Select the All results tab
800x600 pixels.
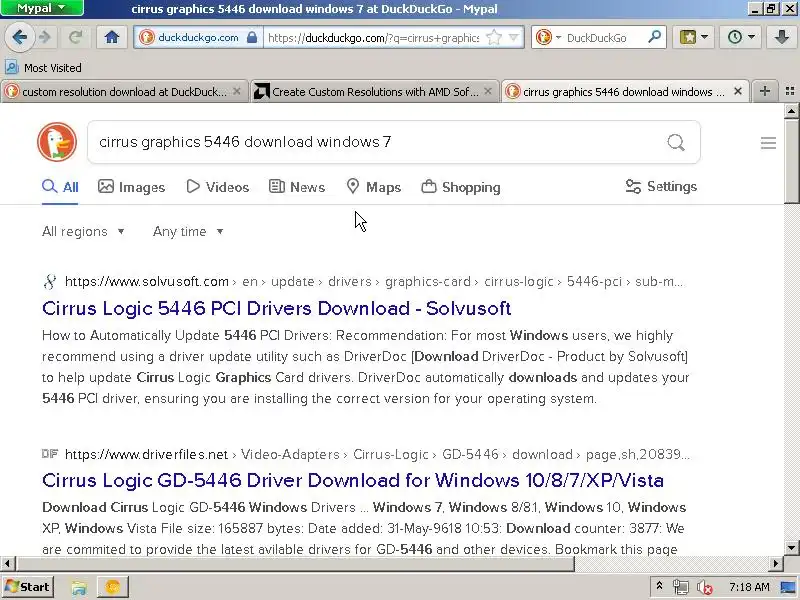coord(60,187)
